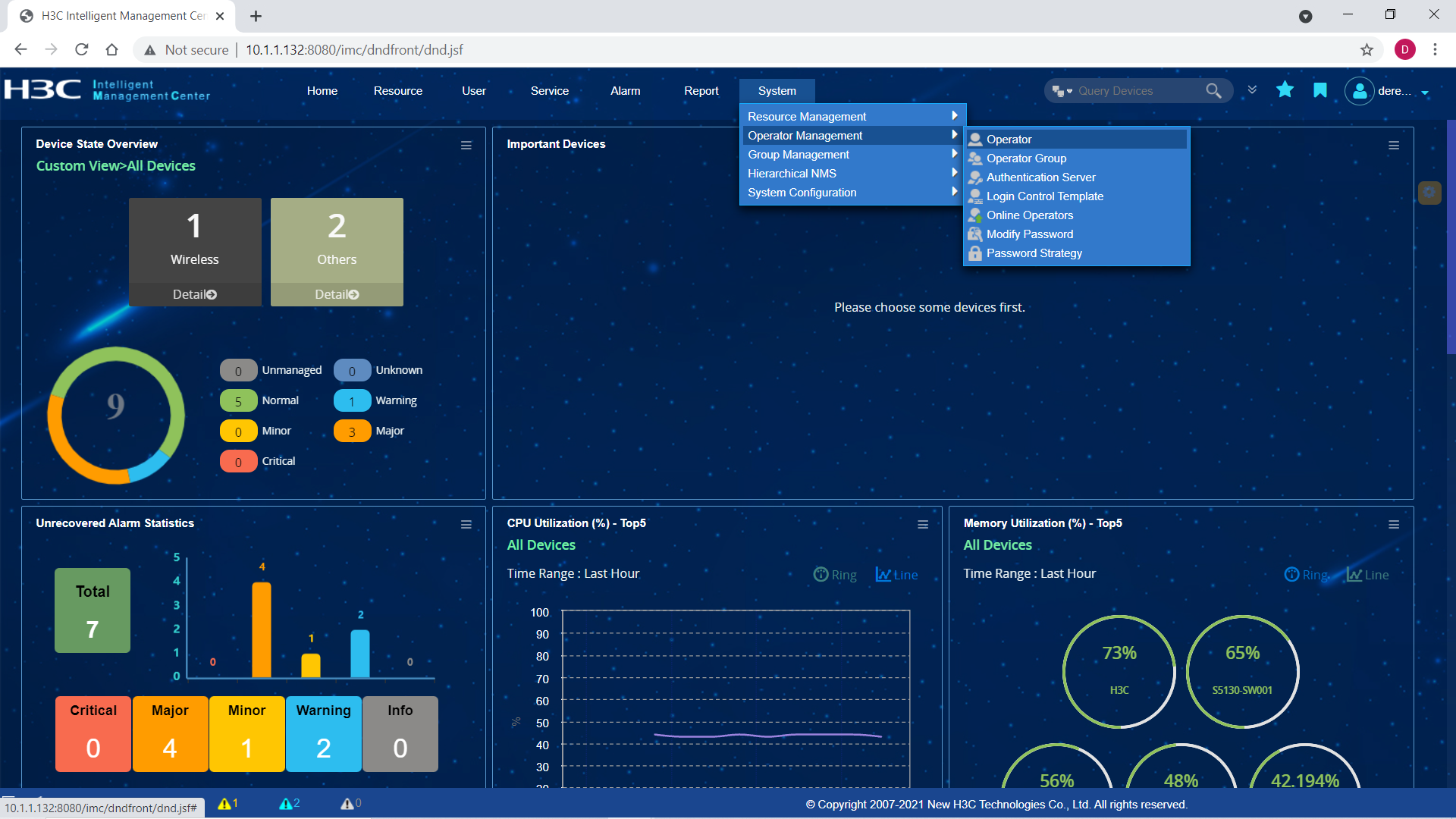Switch CPU Utilization chart to Ring view
The height and width of the screenshot is (819, 1456).
(835, 575)
